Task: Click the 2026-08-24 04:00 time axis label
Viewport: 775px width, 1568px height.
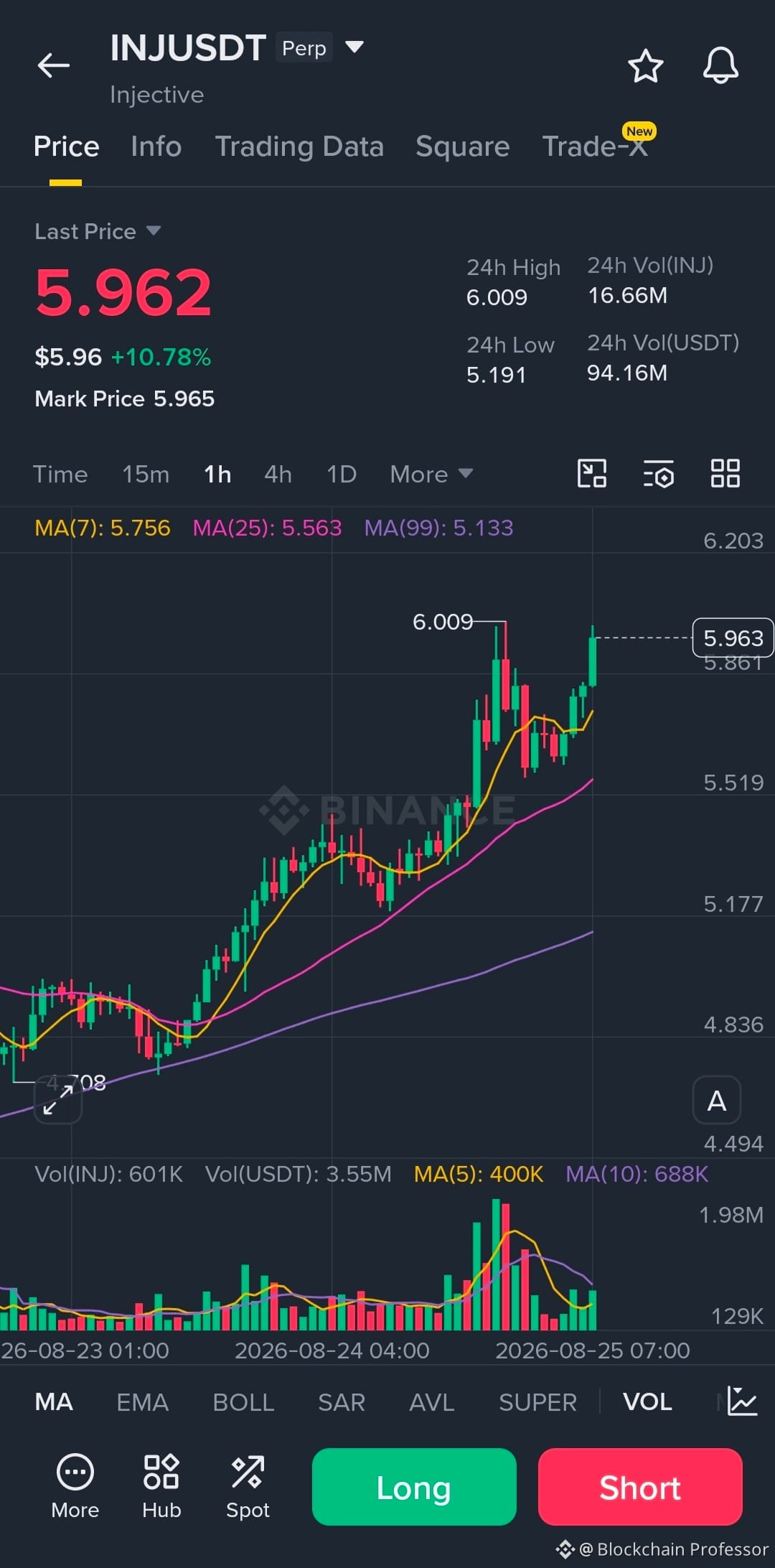Action: click(332, 1350)
